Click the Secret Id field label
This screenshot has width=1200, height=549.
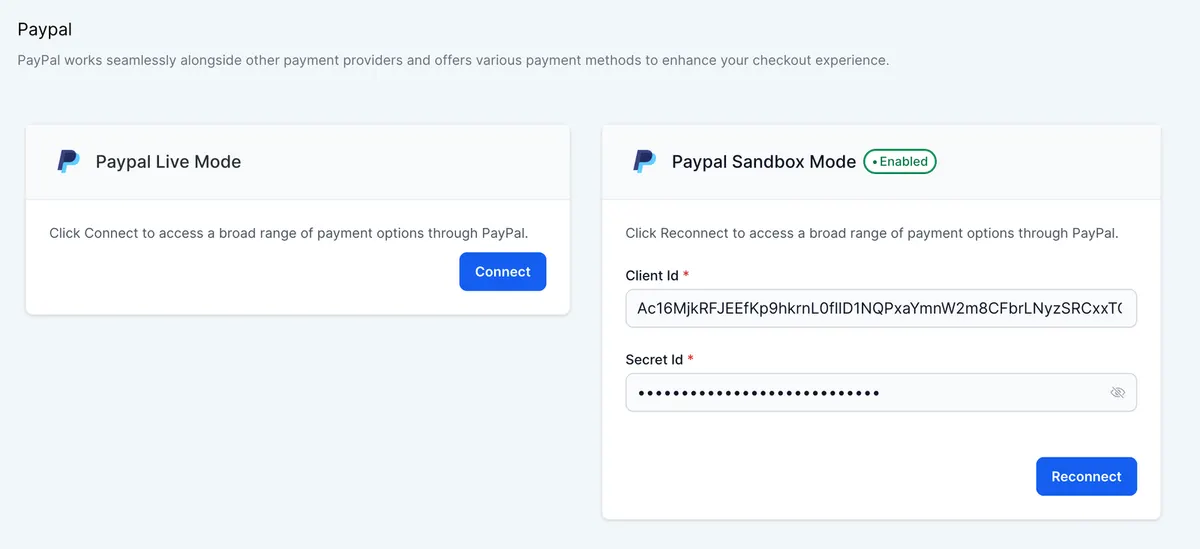(x=654, y=359)
